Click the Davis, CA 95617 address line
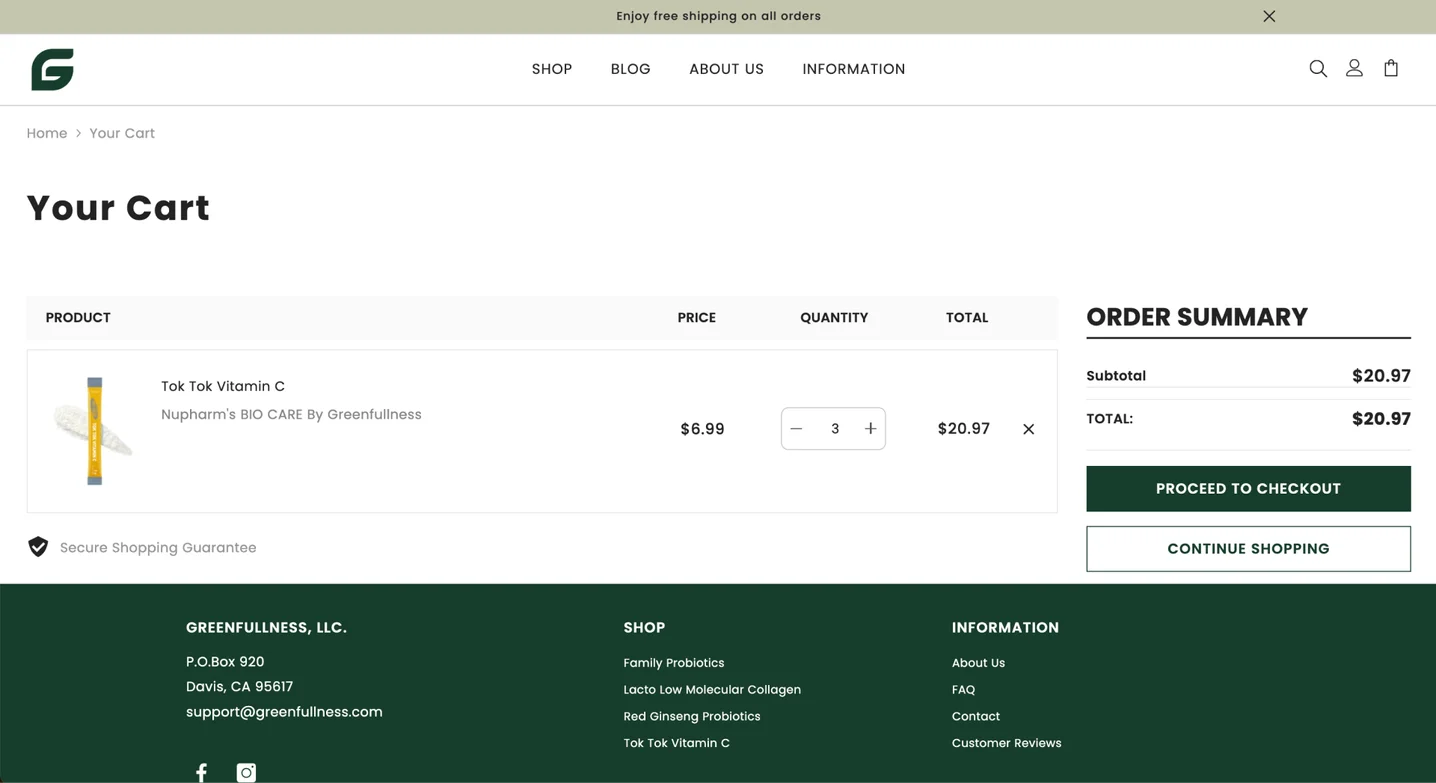 pyautogui.click(x=239, y=687)
